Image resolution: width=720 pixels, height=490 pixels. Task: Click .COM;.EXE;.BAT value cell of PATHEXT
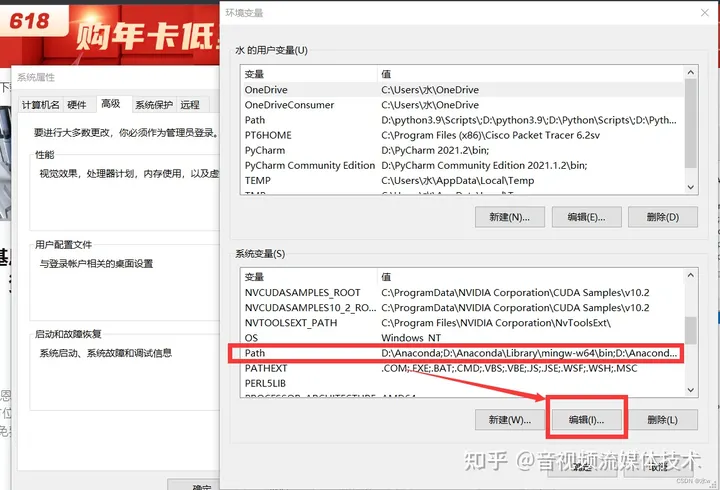click(509, 368)
